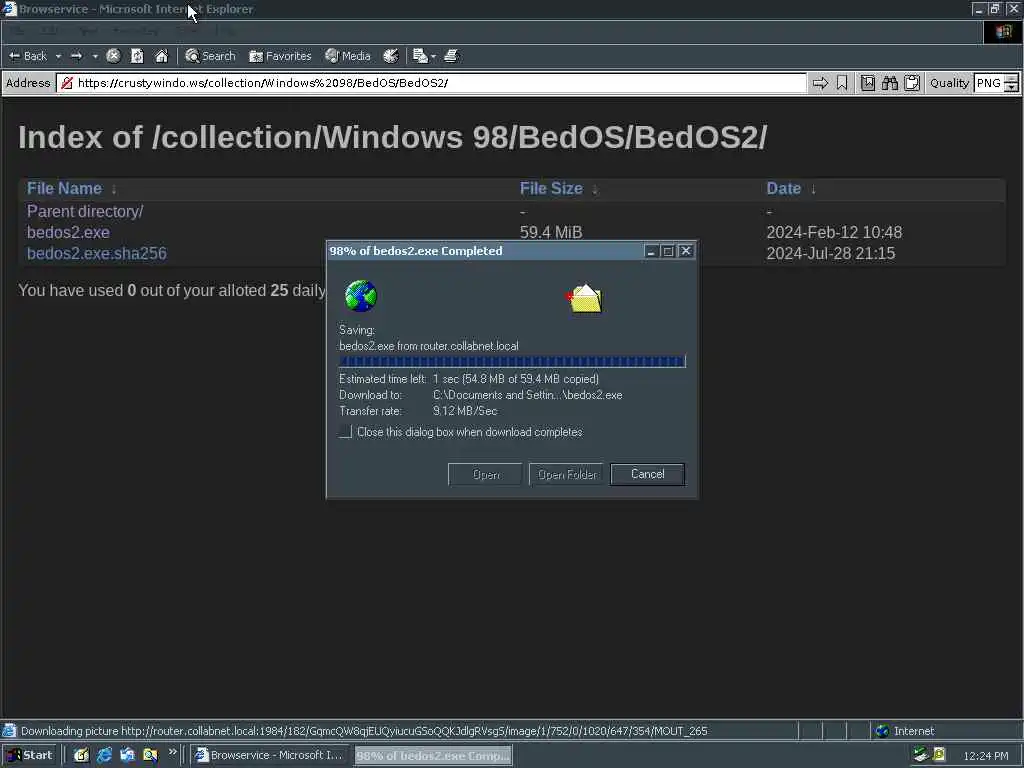Open the Back history dropdown arrow

(58, 56)
